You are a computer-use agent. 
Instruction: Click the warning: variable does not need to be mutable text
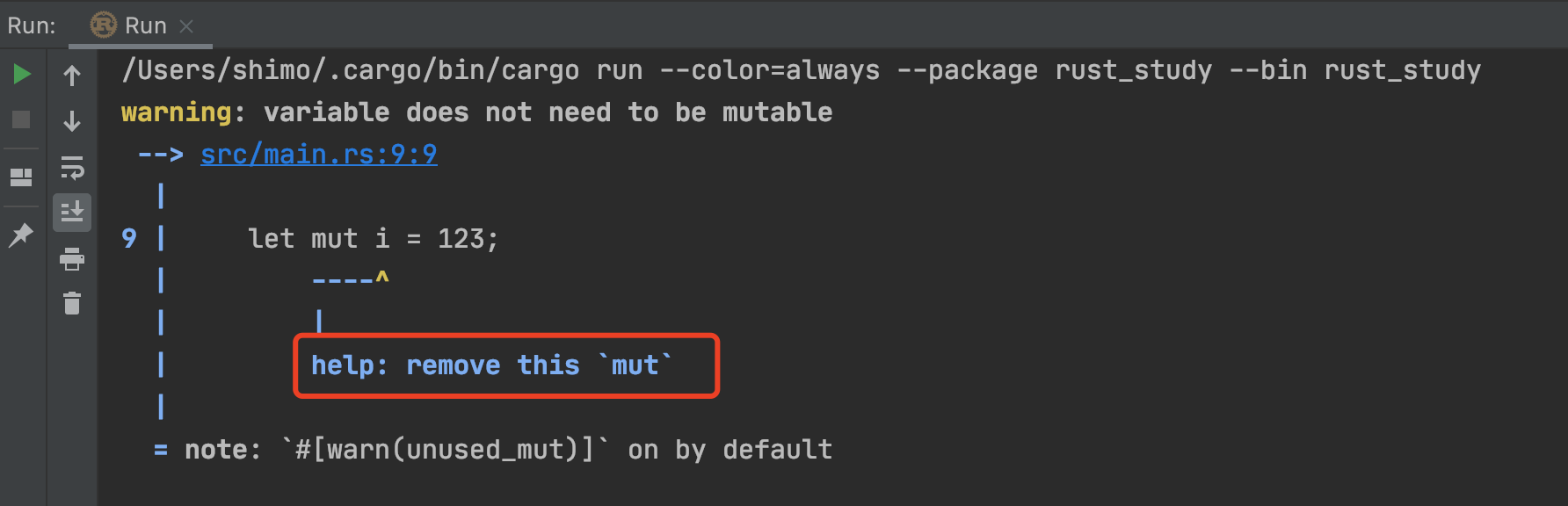[x=476, y=112]
